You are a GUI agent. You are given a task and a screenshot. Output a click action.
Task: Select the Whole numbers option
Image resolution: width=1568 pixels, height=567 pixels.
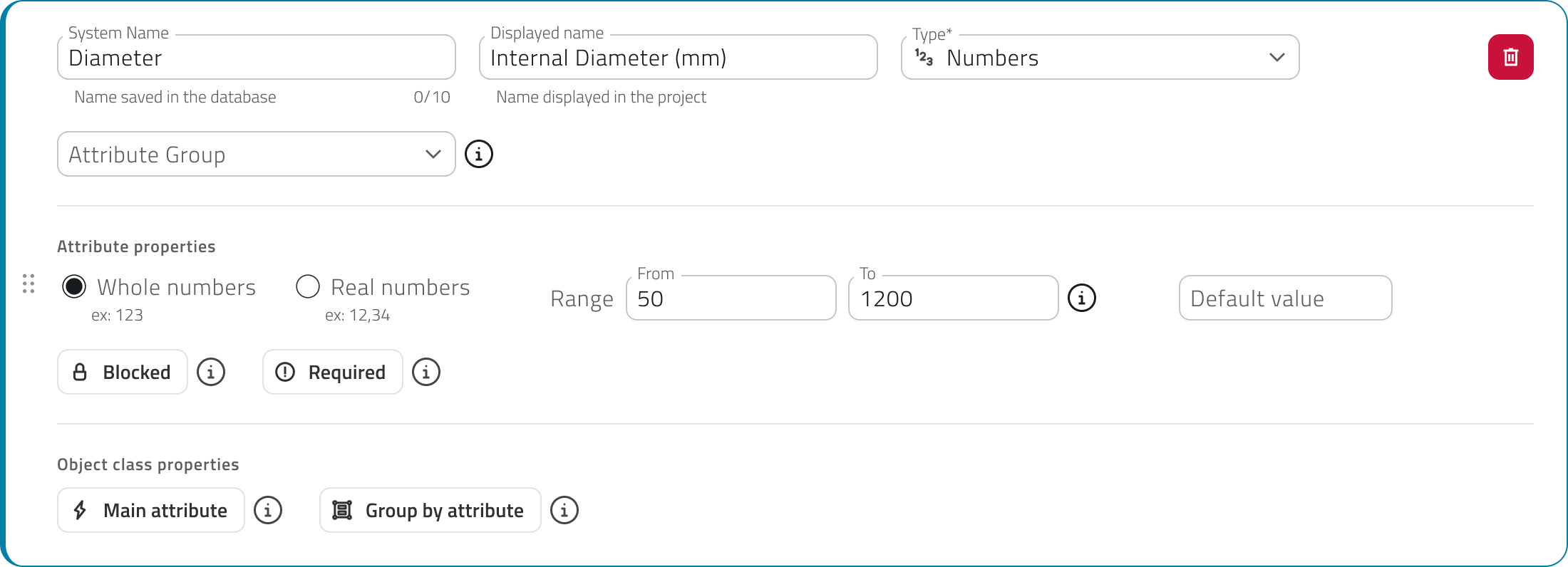point(75,286)
